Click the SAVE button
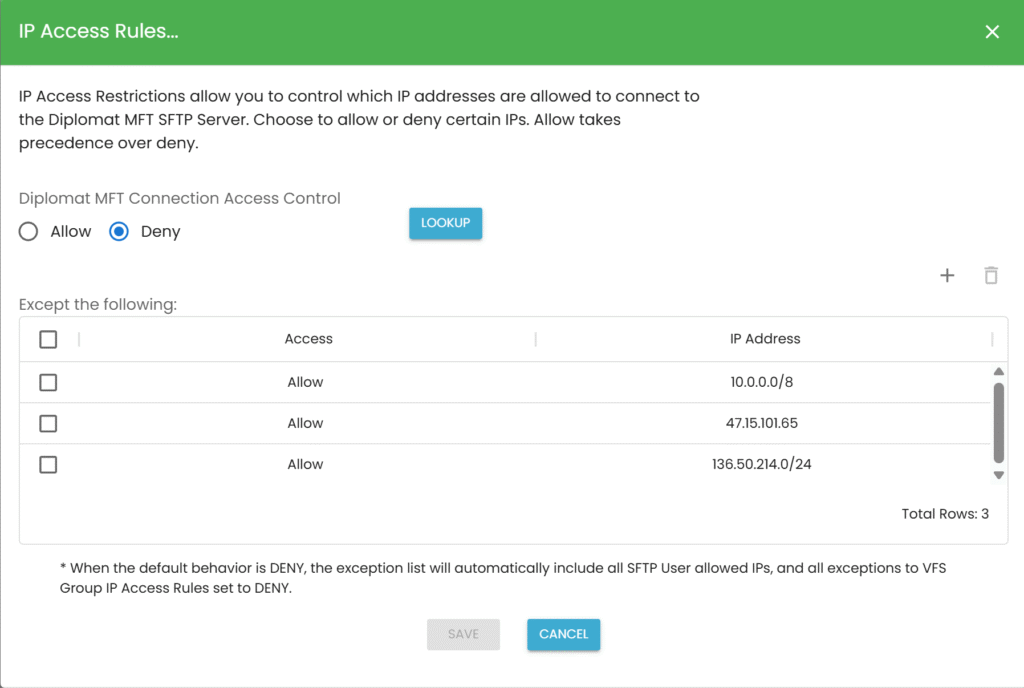This screenshot has width=1024, height=688. point(463,634)
